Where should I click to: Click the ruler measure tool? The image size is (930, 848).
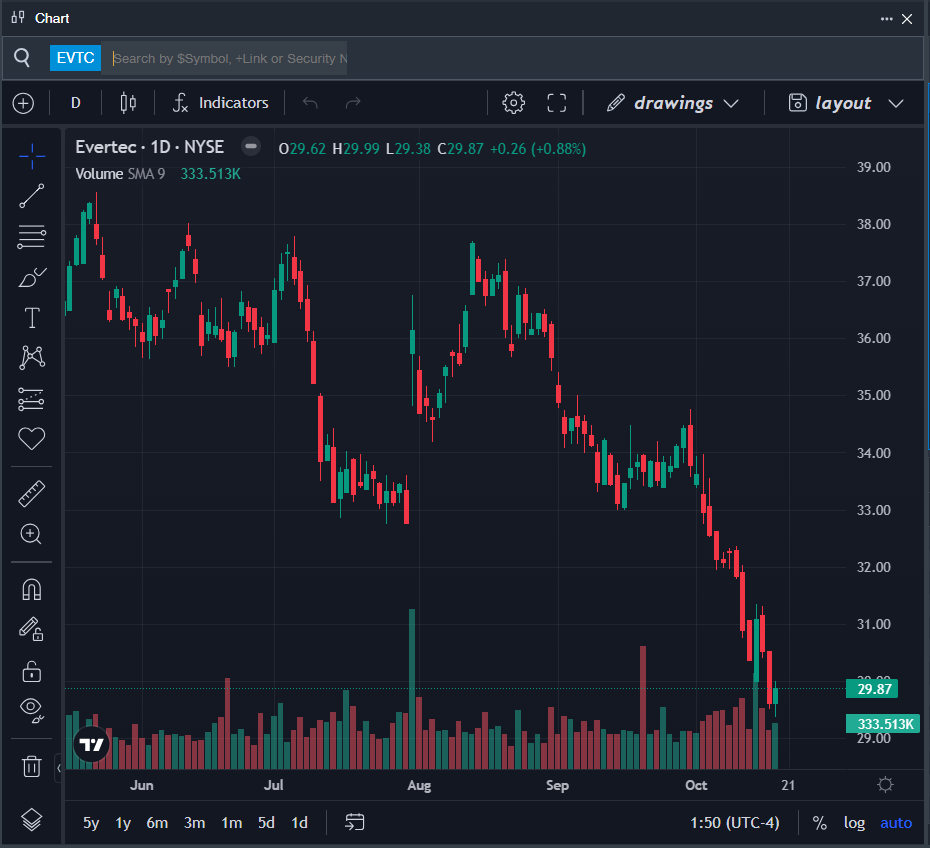32,492
